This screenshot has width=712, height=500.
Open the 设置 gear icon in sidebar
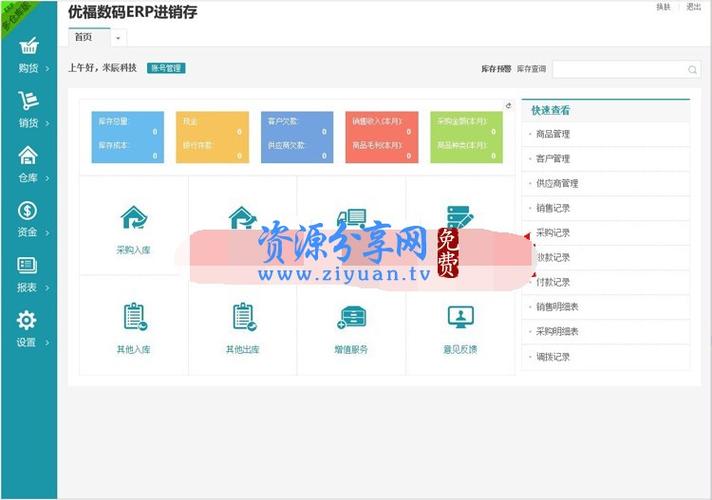(26, 321)
